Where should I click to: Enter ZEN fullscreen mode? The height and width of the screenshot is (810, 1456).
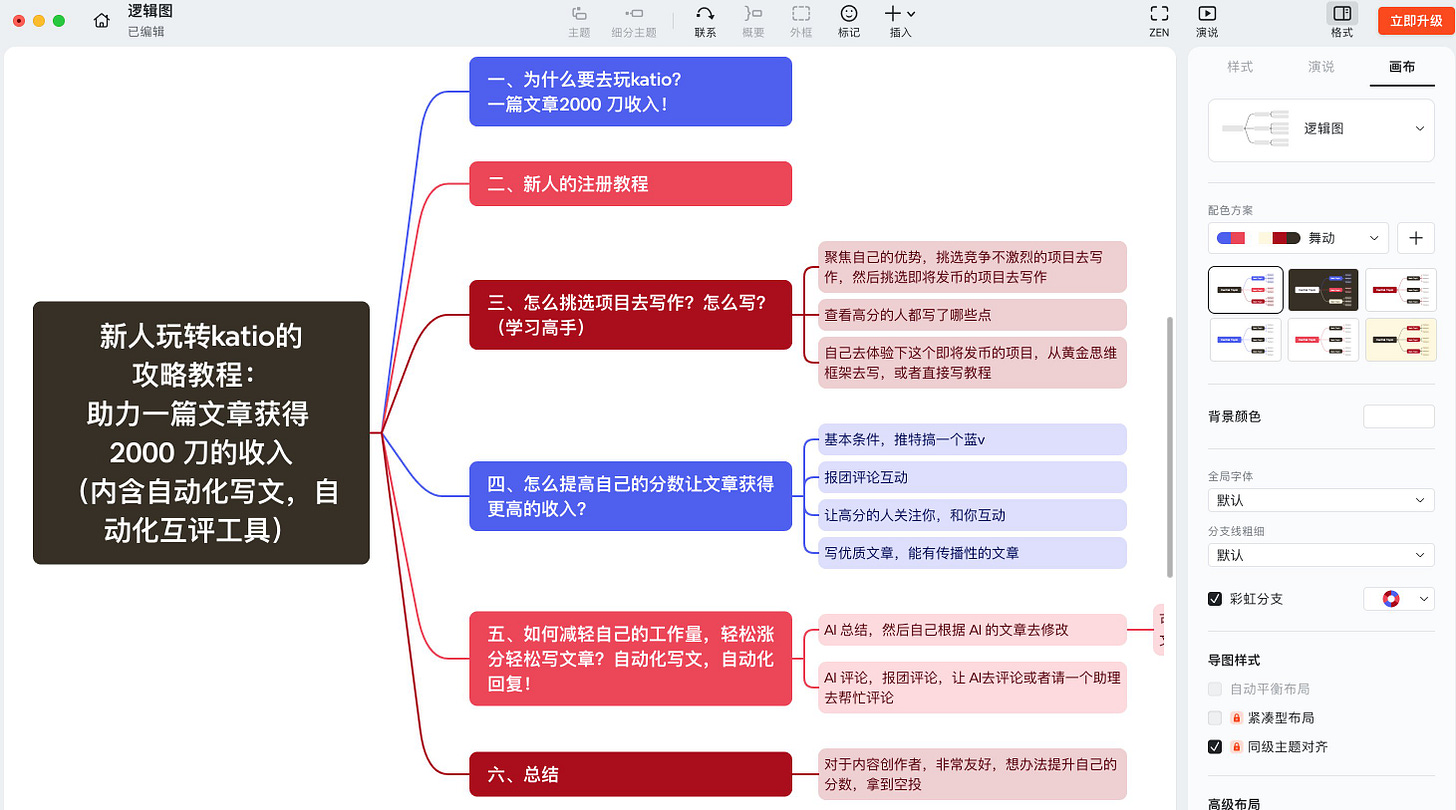point(1159,21)
